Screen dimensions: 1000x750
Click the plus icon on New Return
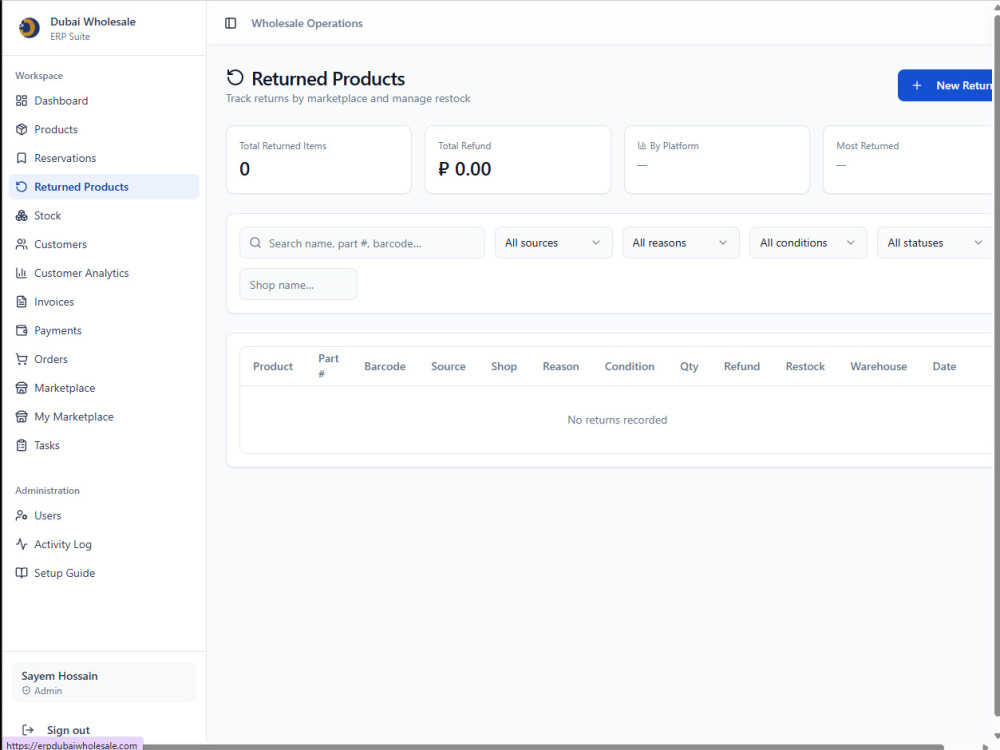917,85
